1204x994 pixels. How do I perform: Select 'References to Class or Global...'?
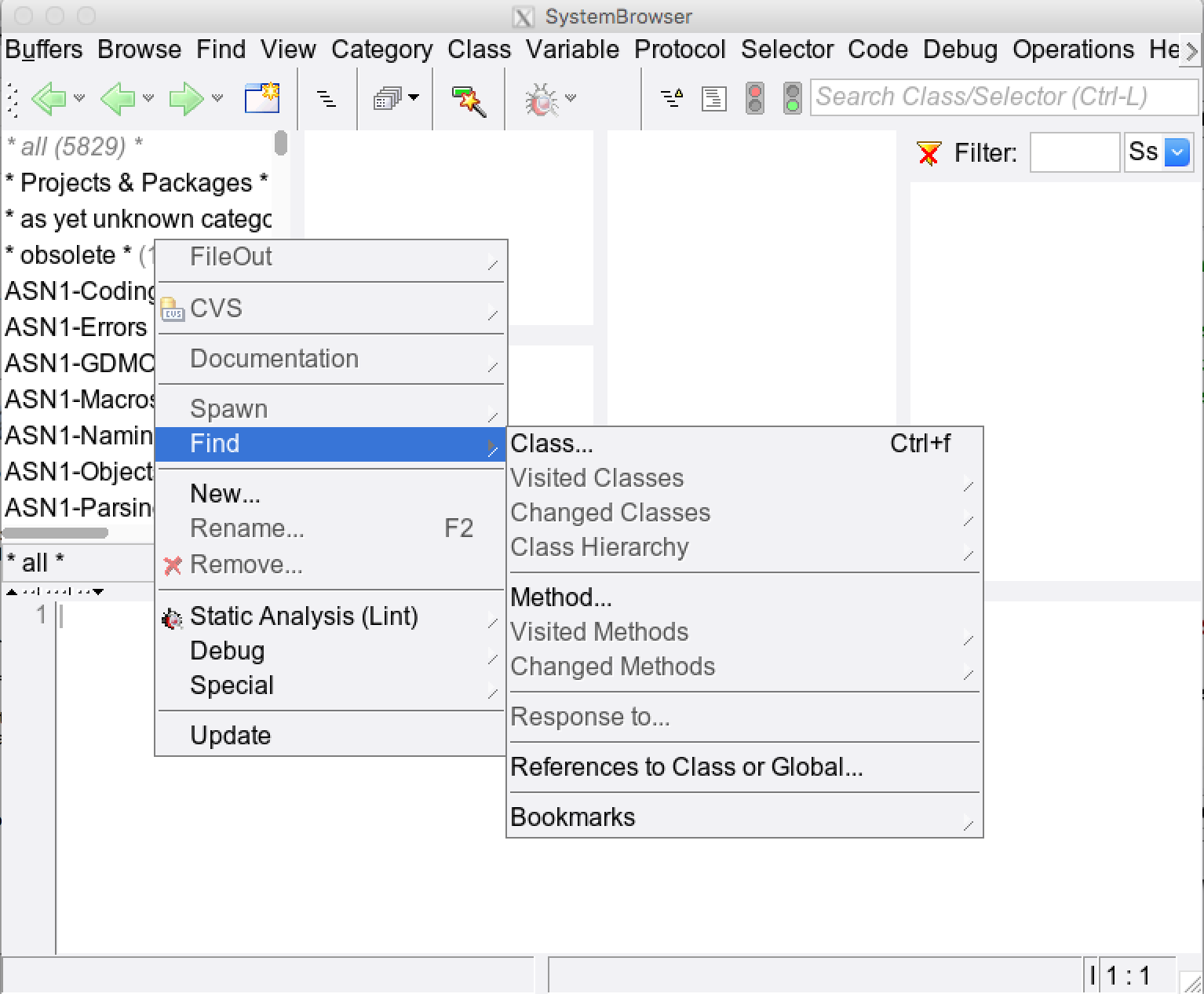pyautogui.click(x=687, y=767)
